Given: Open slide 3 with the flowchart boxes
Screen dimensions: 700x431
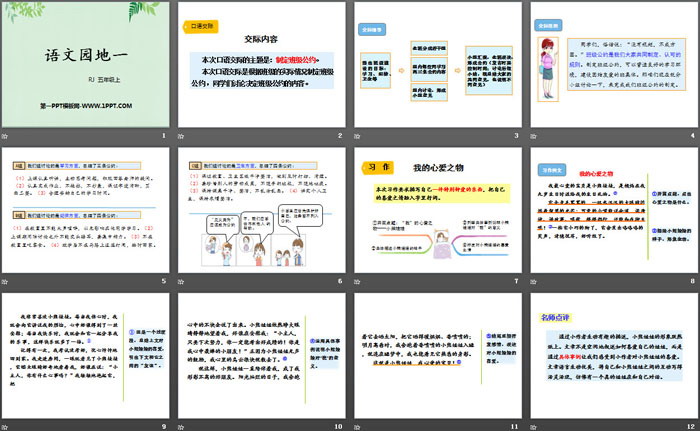Looking at the screenshot, I should pyautogui.click(x=438, y=64).
